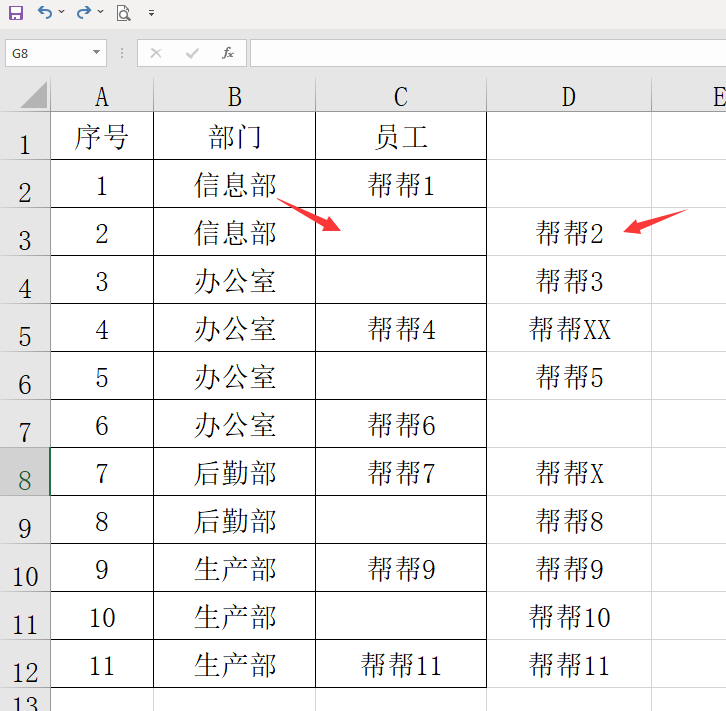Click empty cell C11 in row 11
The height and width of the screenshot is (711, 726).
pyautogui.click(x=401, y=616)
